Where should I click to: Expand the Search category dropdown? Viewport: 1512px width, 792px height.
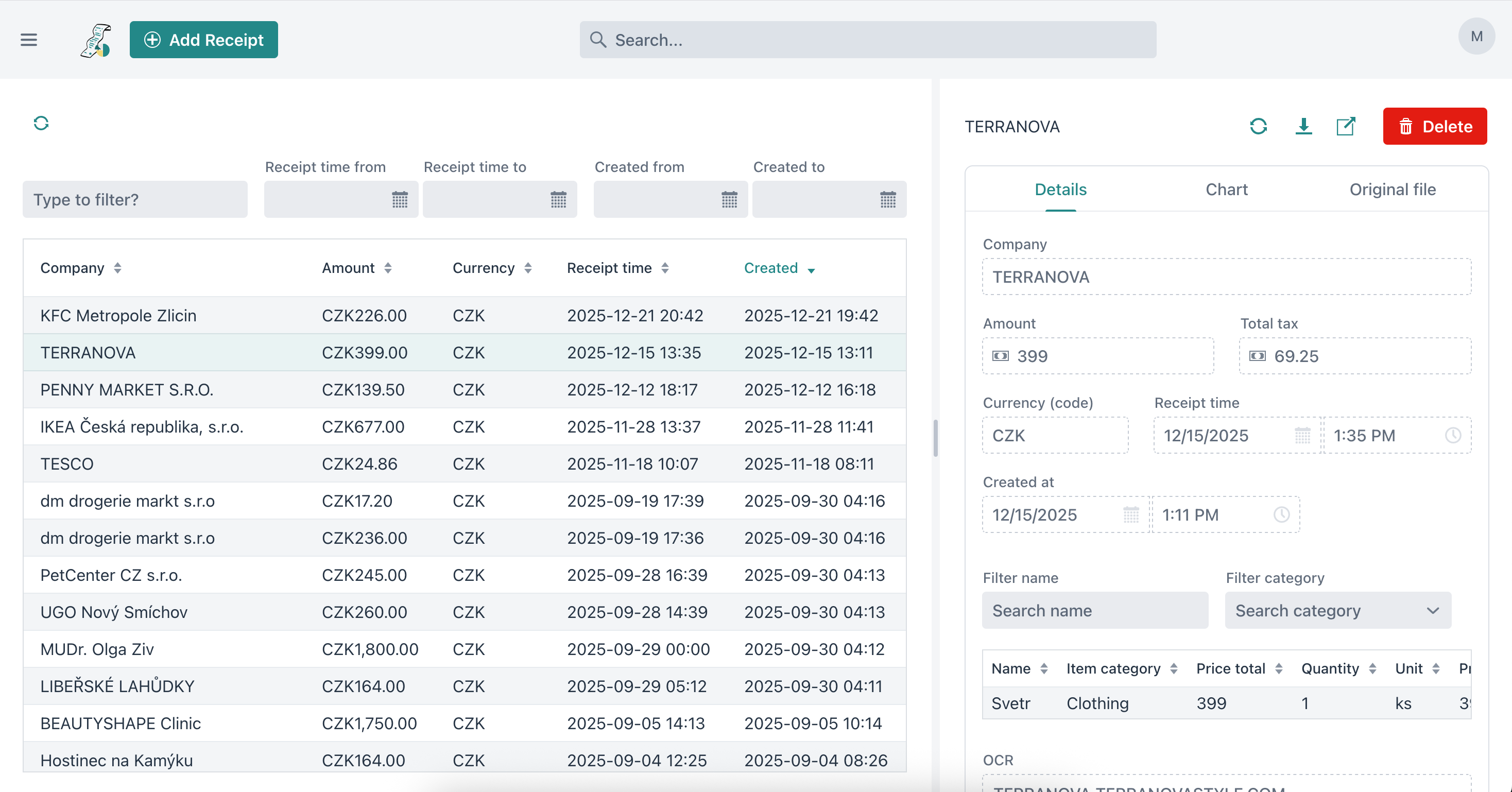[x=1337, y=611]
